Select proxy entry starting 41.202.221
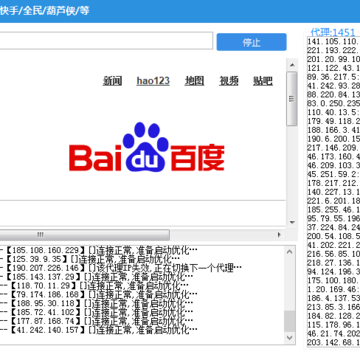 [333, 245]
